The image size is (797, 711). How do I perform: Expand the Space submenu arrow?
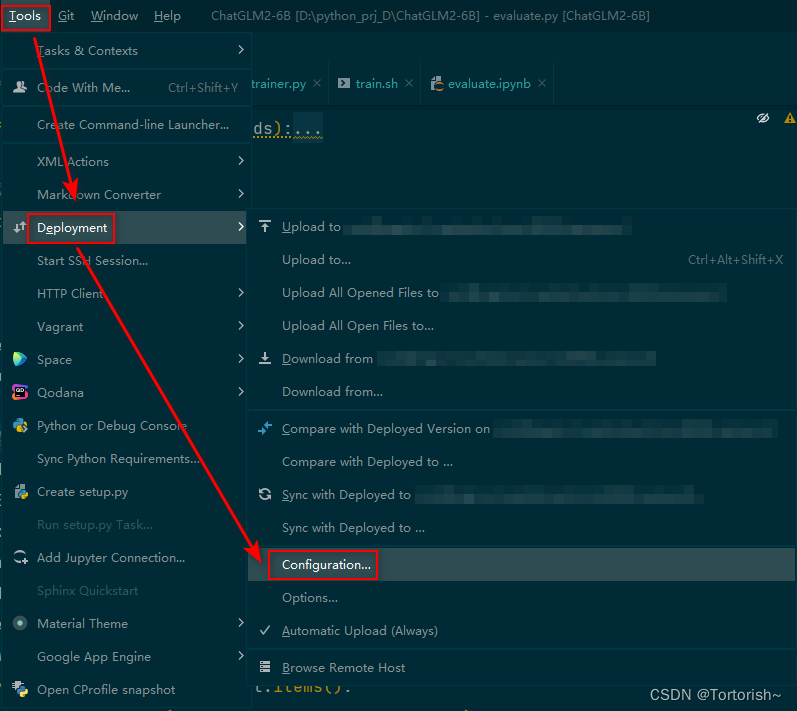[240, 359]
